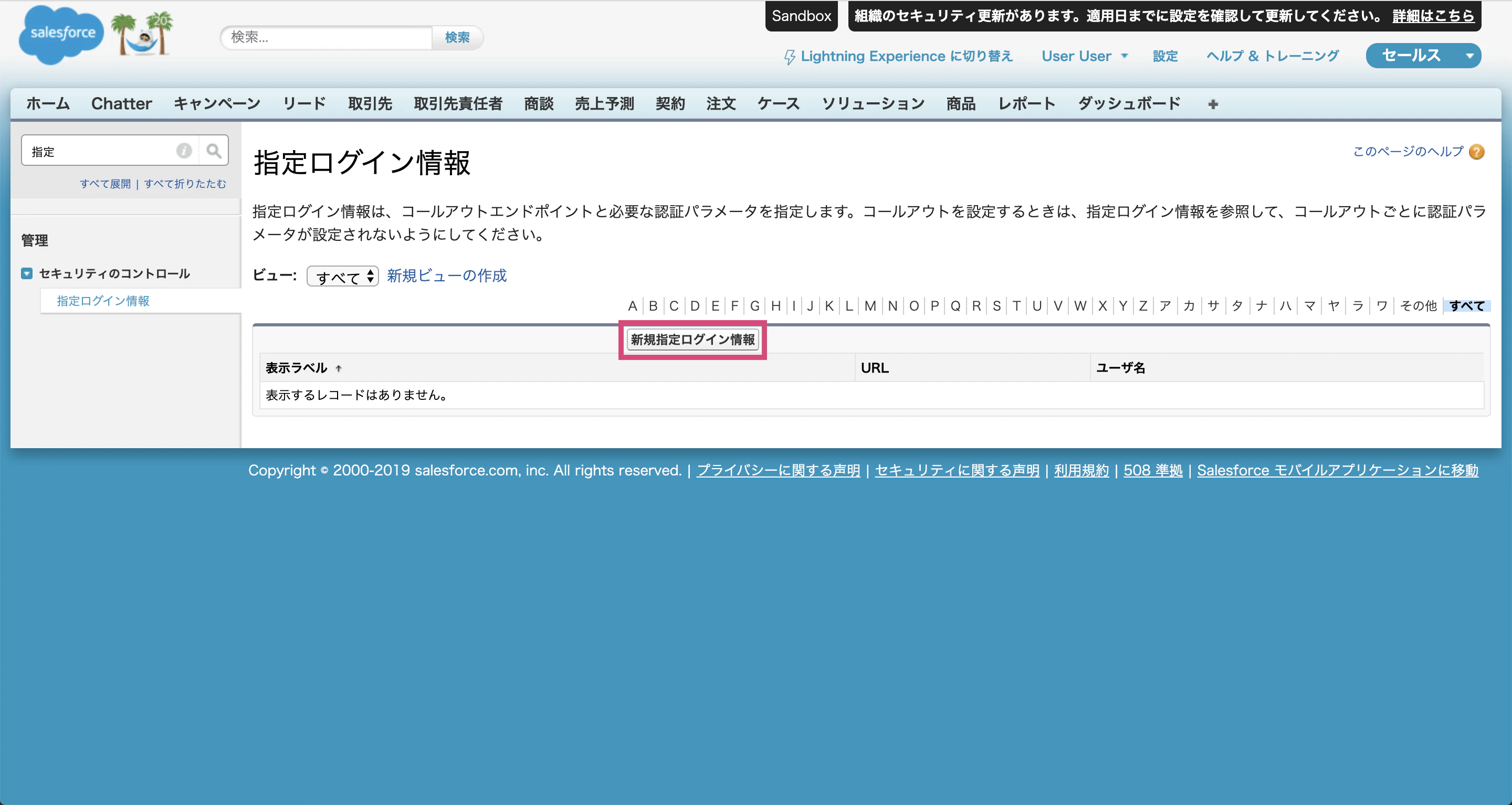Filter the list by その他

click(x=1418, y=306)
